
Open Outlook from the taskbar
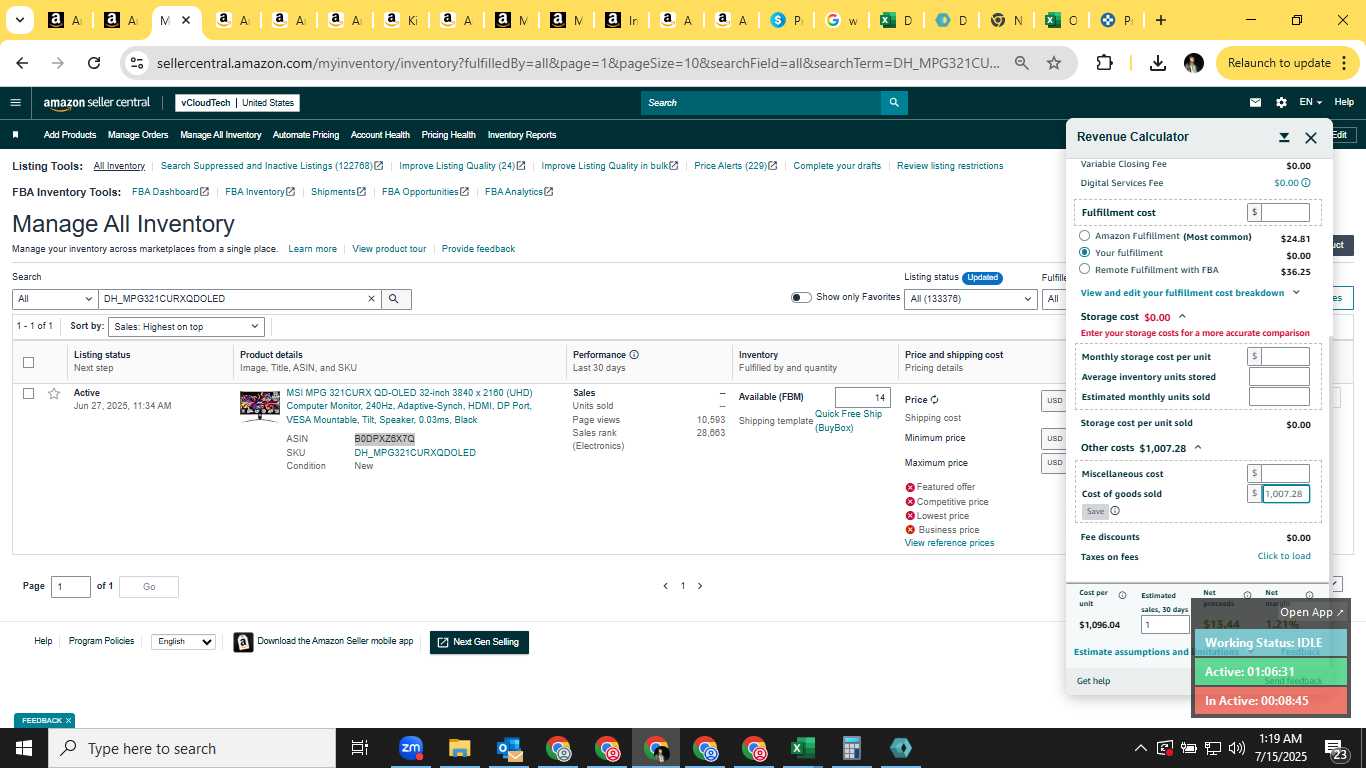tap(508, 748)
